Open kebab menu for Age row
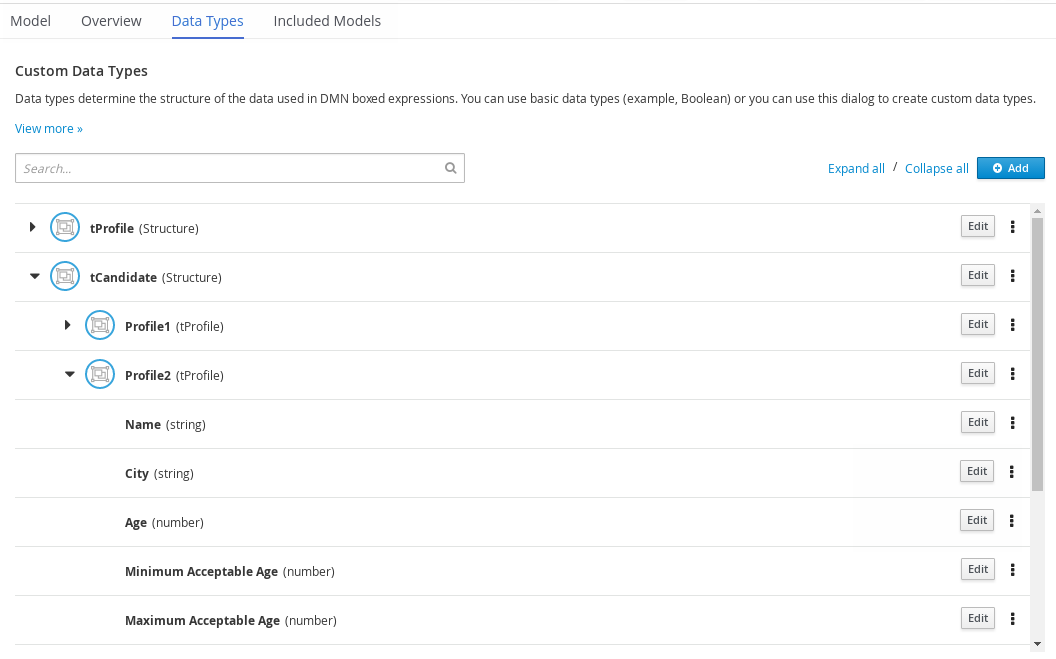The image size is (1056, 659). [1012, 521]
